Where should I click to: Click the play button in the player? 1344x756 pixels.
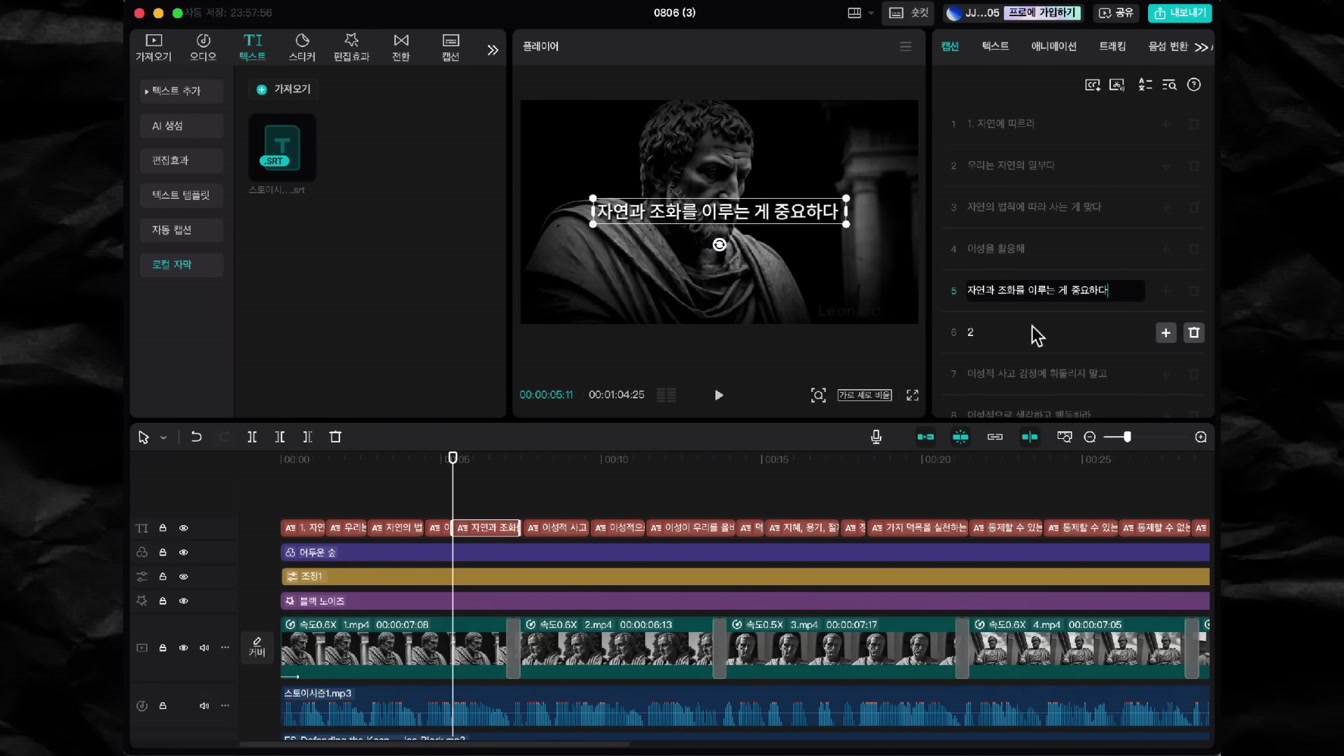click(719, 395)
